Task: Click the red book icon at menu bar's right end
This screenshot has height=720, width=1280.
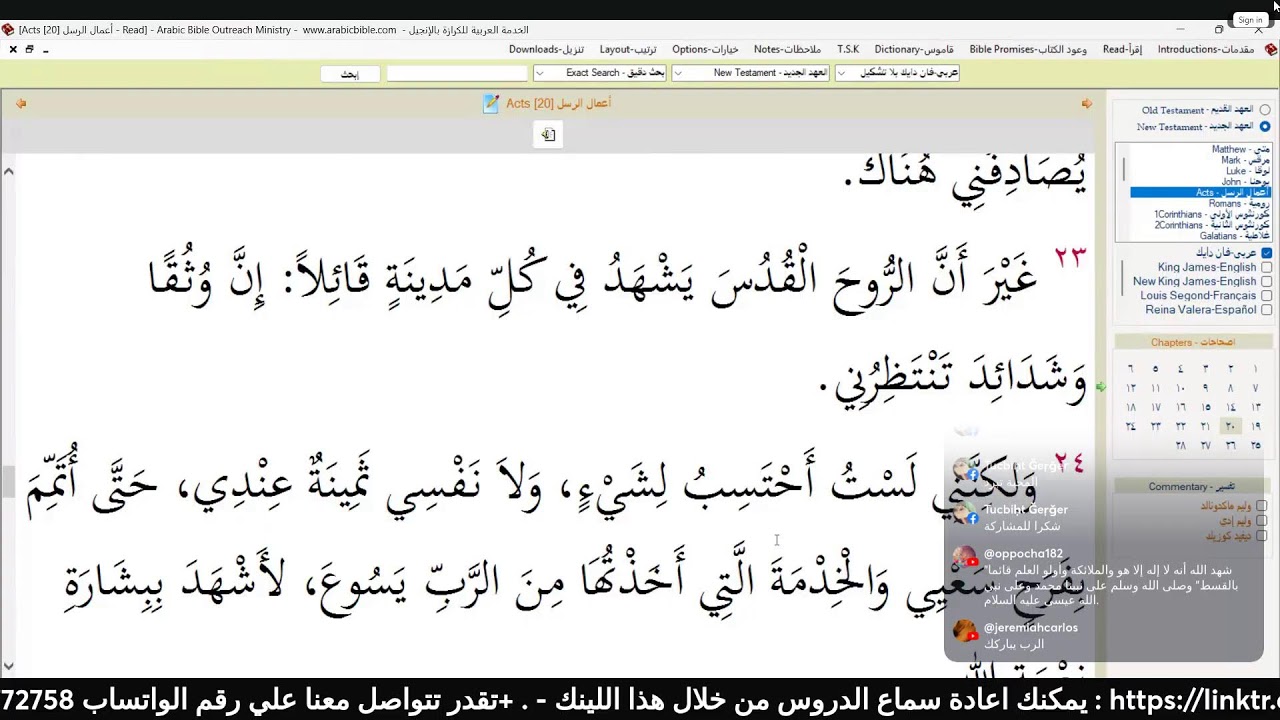Action: tap(1271, 49)
